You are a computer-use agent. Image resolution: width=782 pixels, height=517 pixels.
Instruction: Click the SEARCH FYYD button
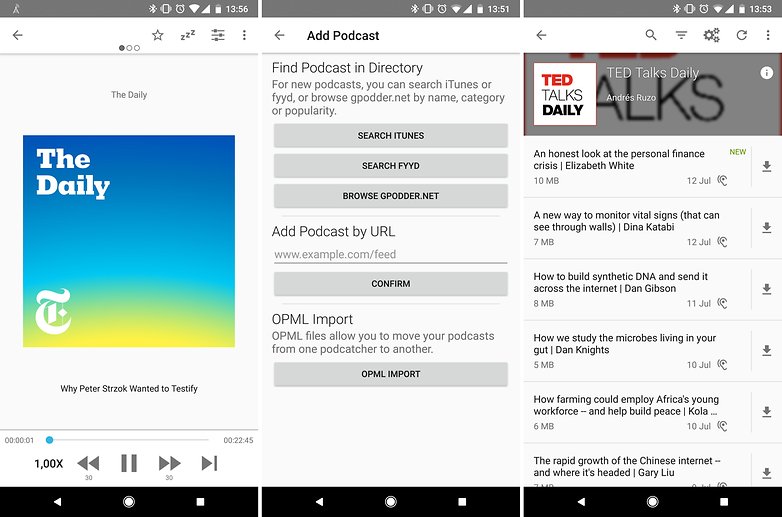[391, 166]
